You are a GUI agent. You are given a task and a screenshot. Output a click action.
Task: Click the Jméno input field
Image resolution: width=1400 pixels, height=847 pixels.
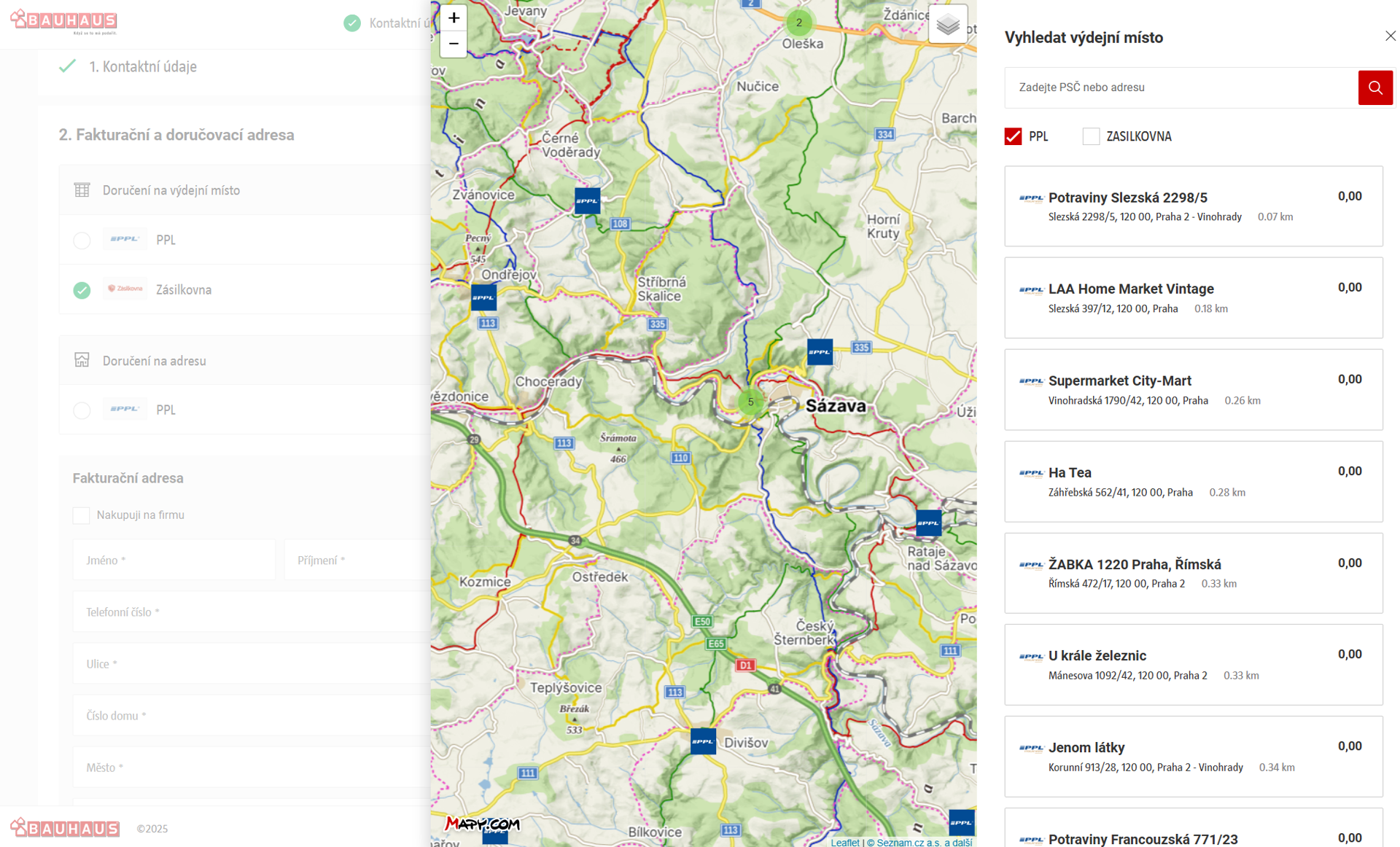coord(174,560)
